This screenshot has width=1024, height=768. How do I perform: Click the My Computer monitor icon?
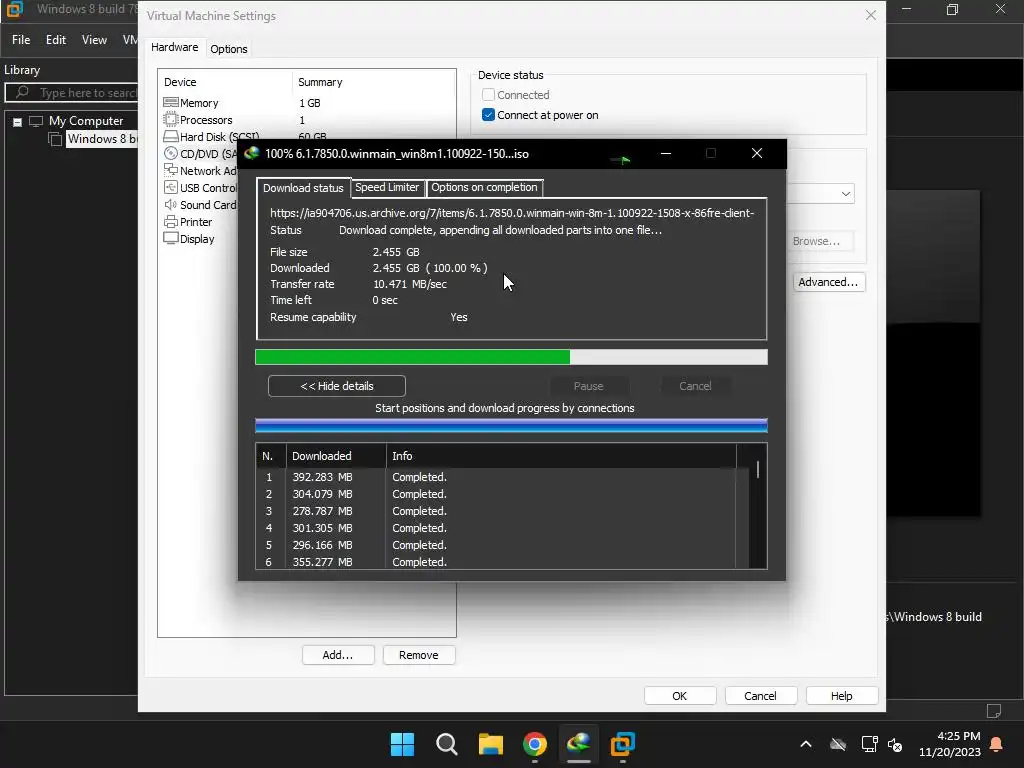click(x=36, y=121)
